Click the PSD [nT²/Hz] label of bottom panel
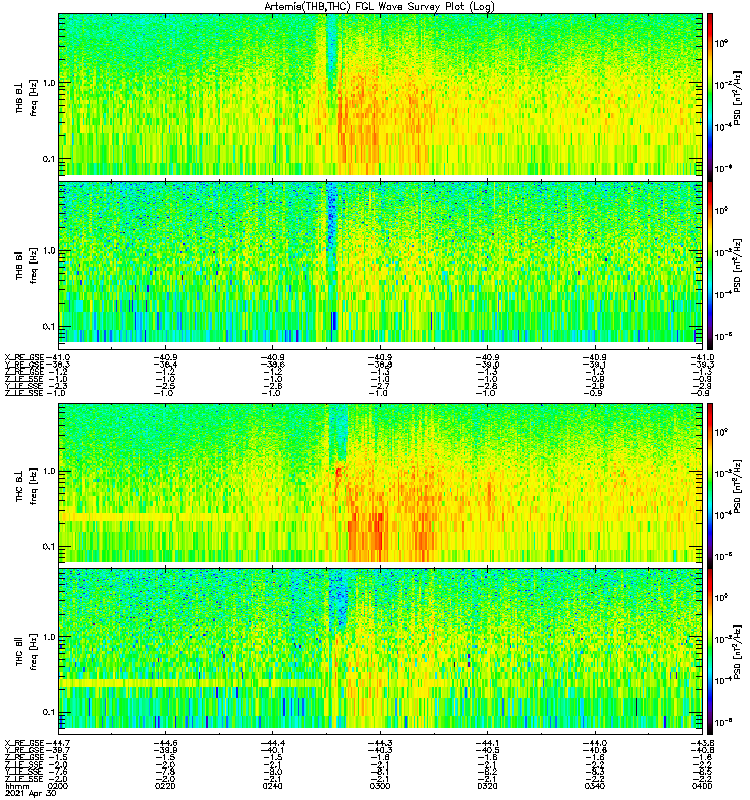 tap(737, 651)
